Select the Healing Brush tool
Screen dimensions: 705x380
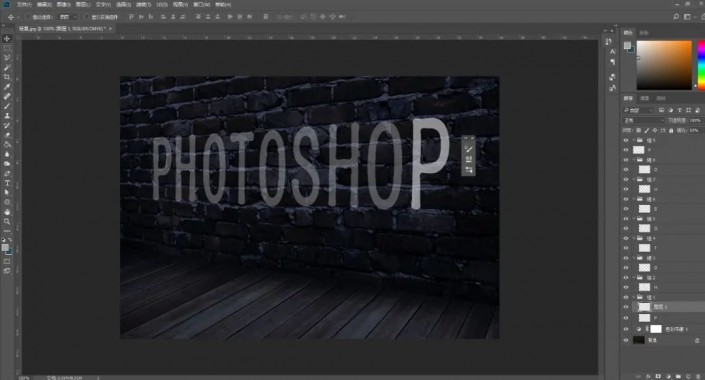(7, 96)
